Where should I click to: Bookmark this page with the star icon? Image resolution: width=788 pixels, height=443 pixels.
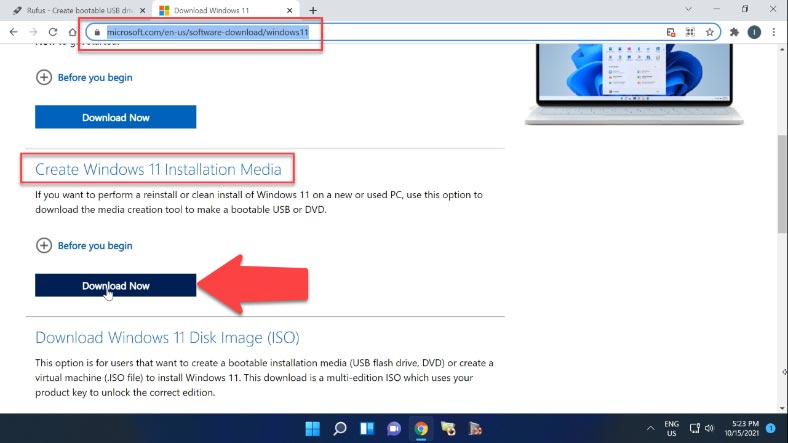710,32
